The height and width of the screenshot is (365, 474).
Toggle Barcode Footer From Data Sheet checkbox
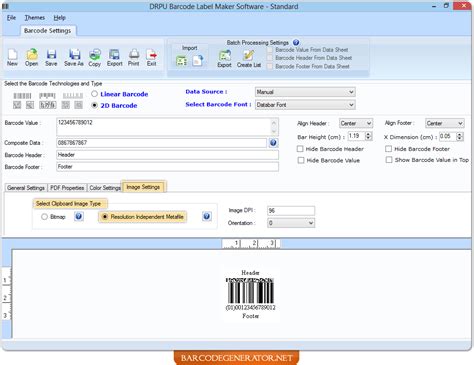click(270, 66)
